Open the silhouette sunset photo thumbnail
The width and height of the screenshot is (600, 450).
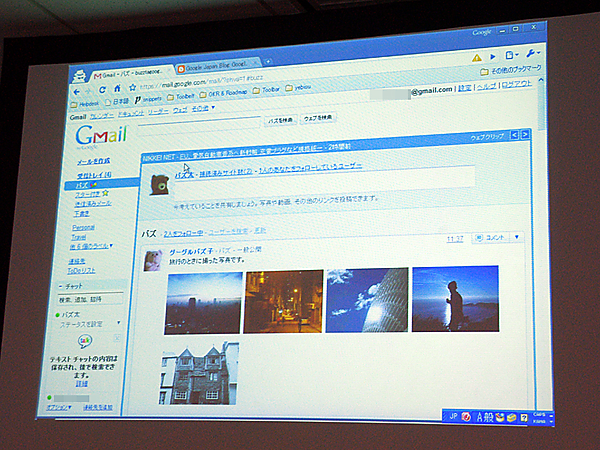pos(454,298)
